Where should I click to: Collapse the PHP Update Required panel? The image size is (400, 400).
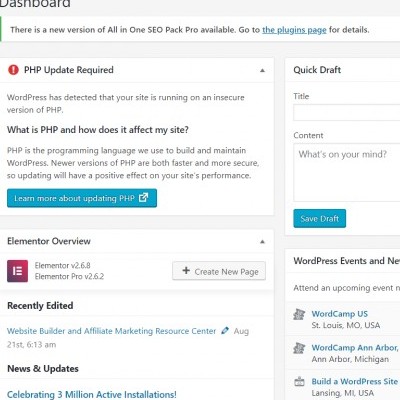262,70
